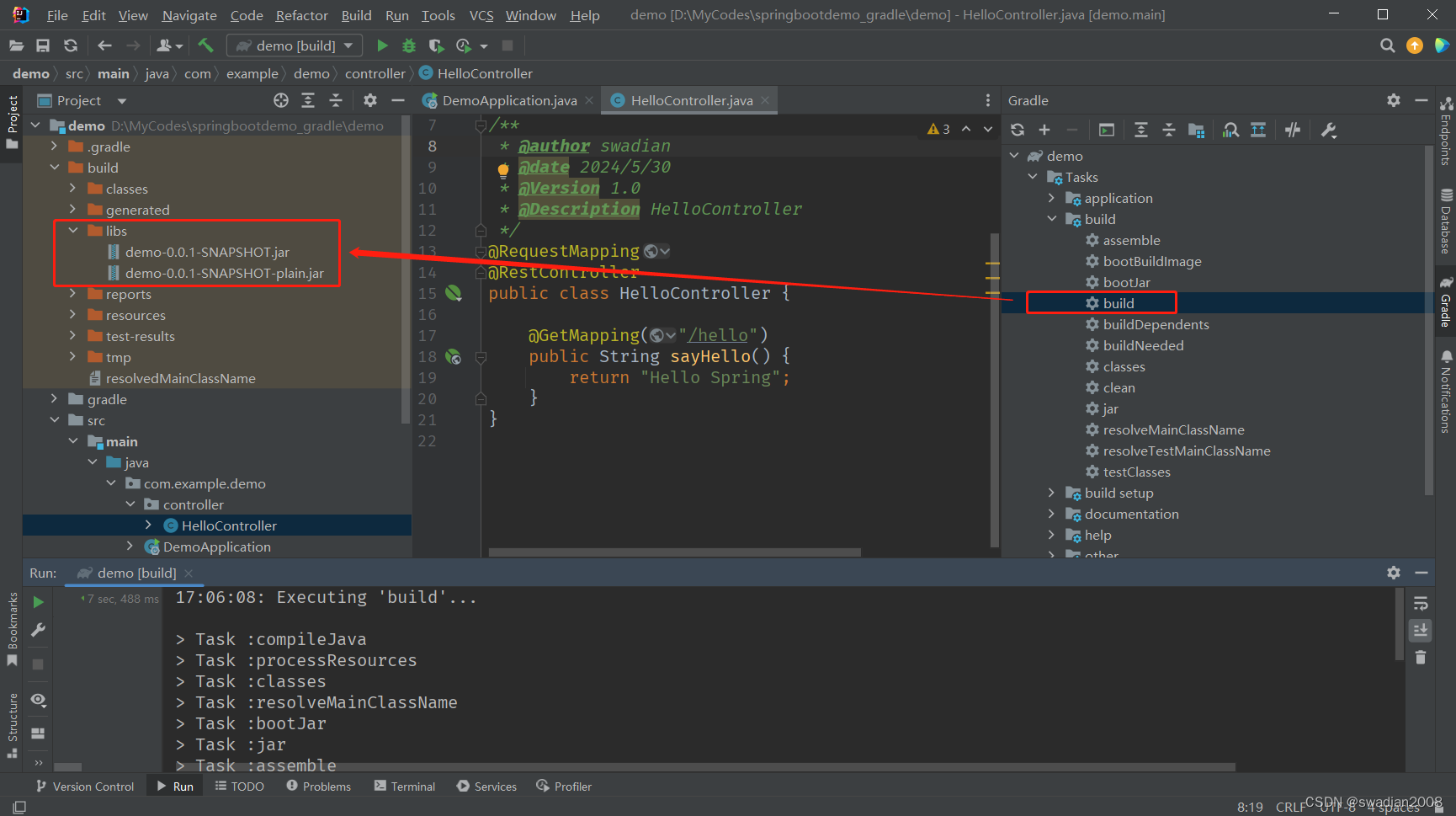This screenshot has height=816, width=1456.
Task: Click the hammer Build Project icon
Action: (x=205, y=45)
